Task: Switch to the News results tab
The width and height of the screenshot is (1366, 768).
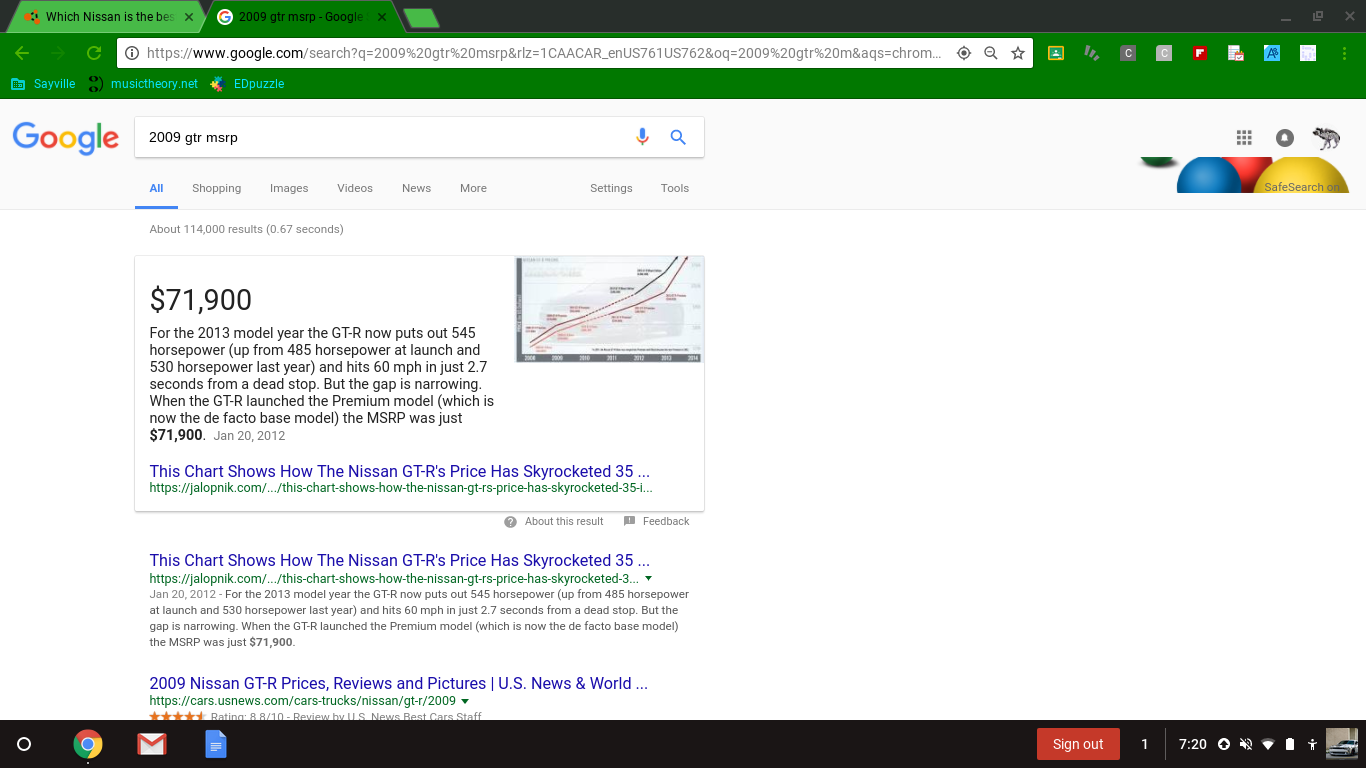Action: pos(417,188)
